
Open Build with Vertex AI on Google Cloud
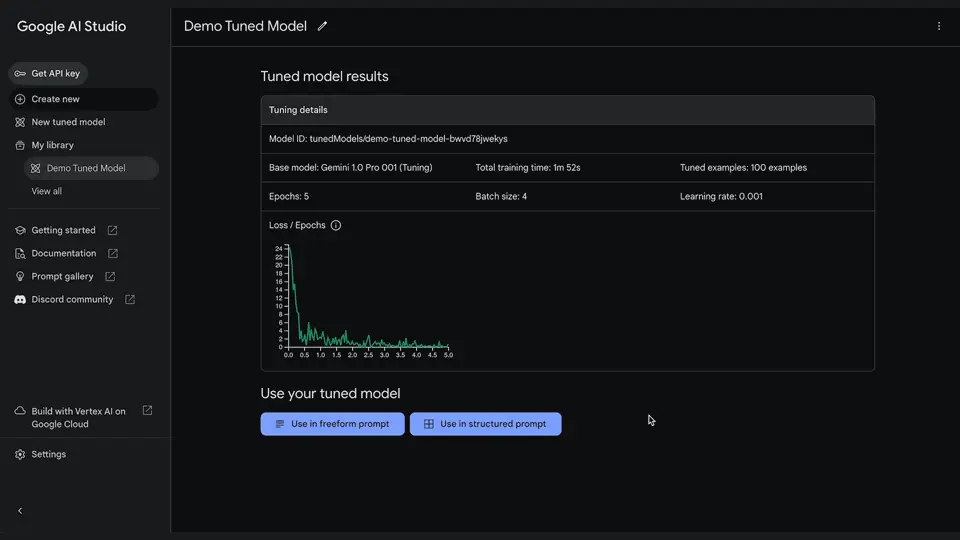[78, 418]
